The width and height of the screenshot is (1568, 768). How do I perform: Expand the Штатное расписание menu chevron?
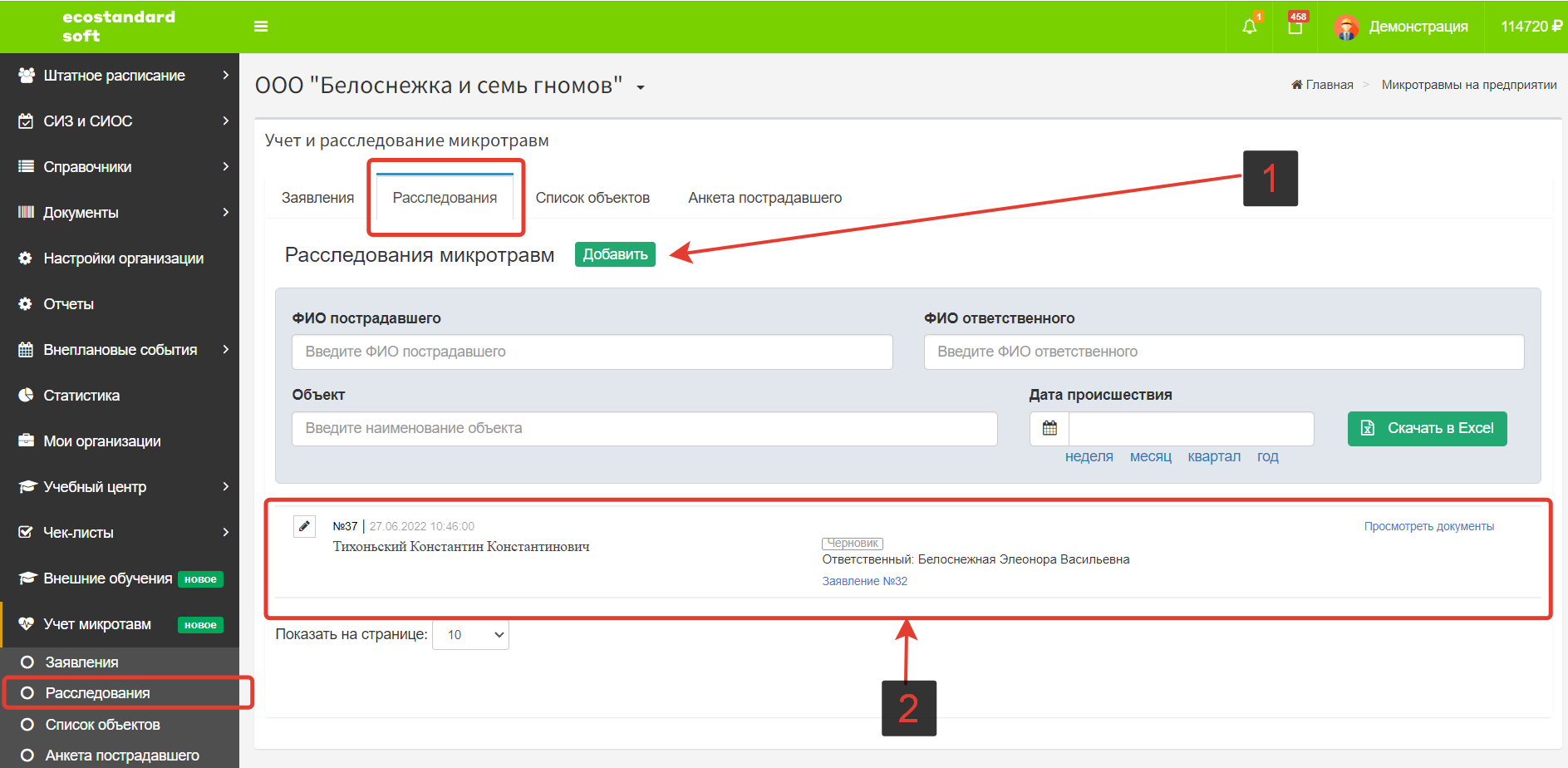click(x=225, y=76)
